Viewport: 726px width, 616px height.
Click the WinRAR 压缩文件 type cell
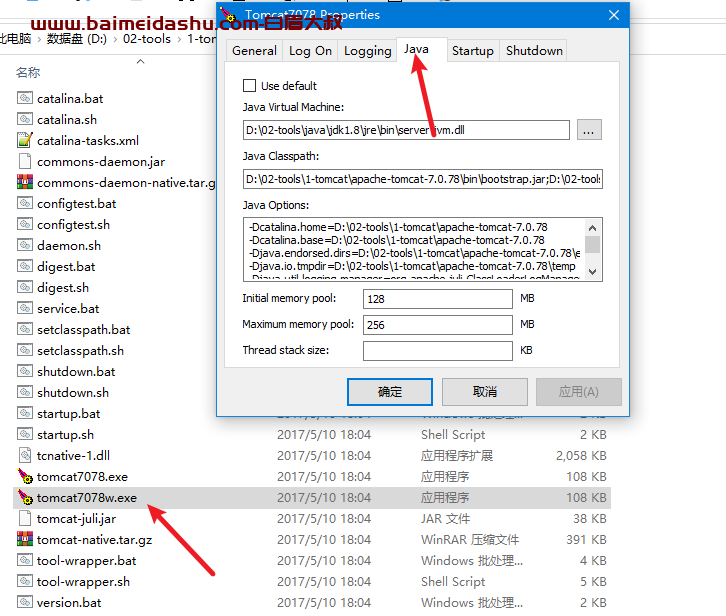click(470, 540)
